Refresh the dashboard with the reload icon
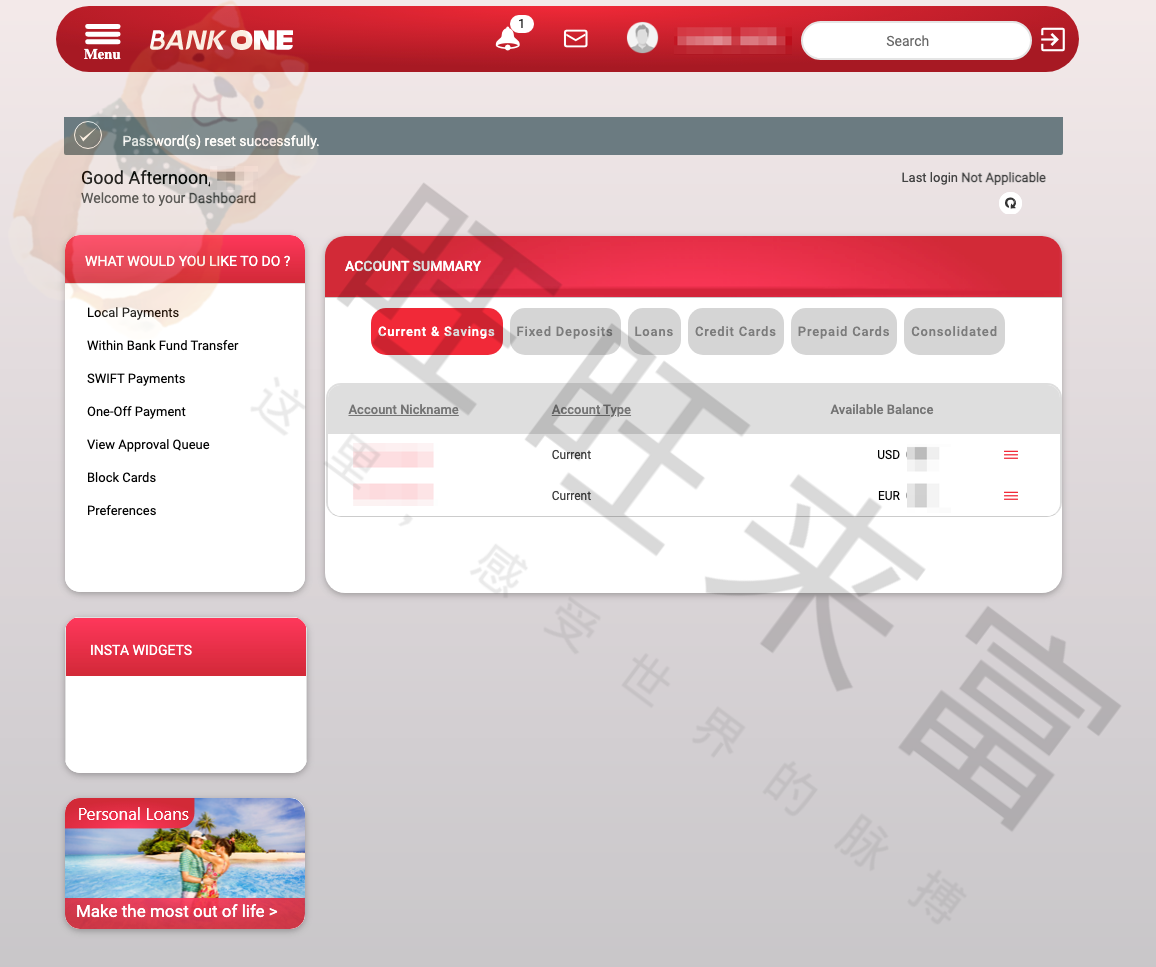The image size is (1156, 967). [x=1010, y=203]
